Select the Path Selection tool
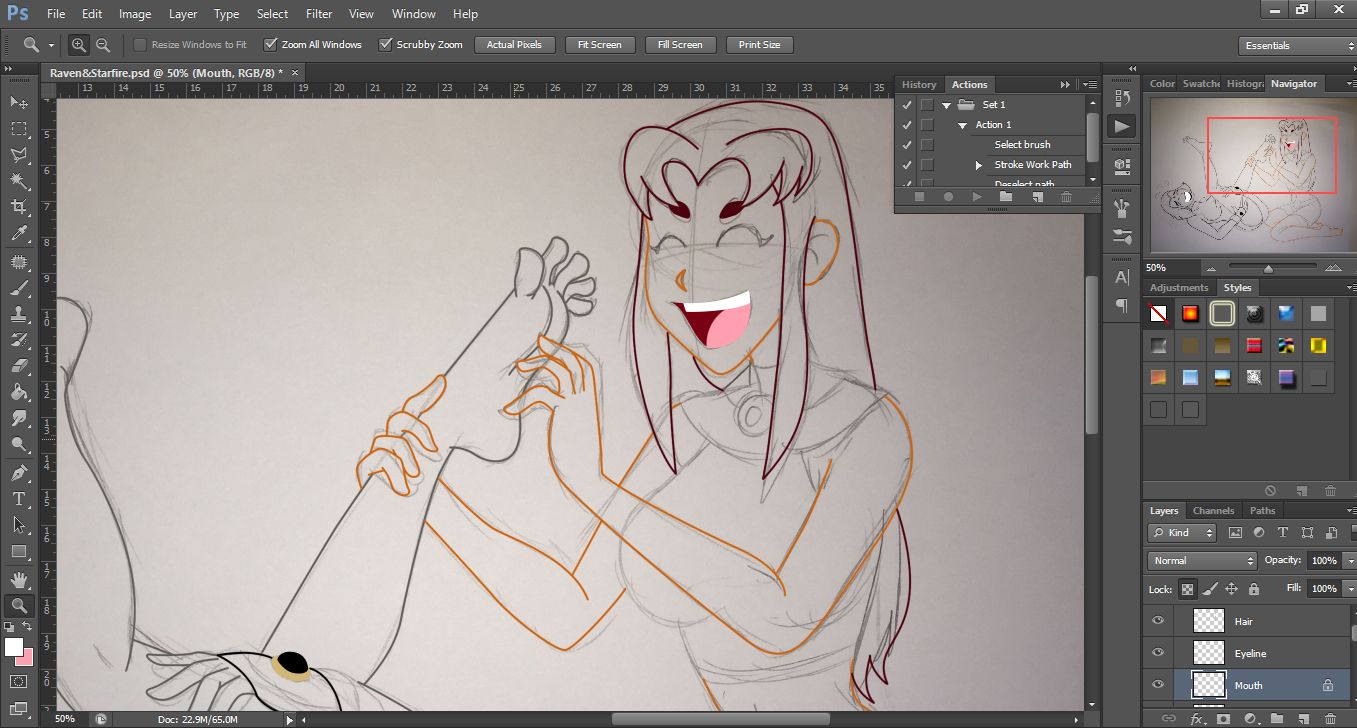Viewport: 1357px width, 728px height. (x=19, y=525)
